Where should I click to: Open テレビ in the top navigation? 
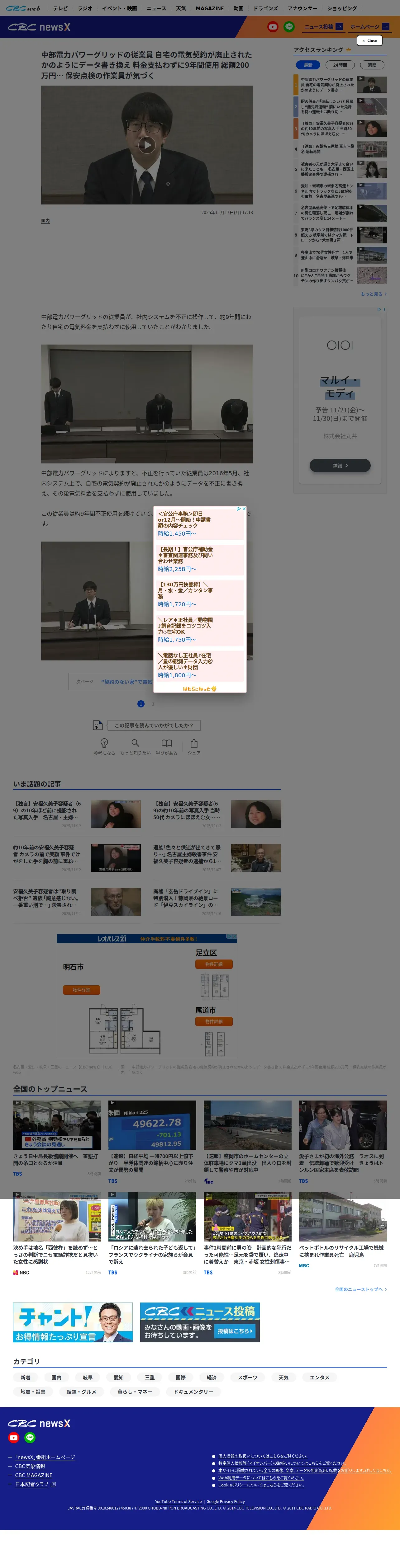click(60, 8)
